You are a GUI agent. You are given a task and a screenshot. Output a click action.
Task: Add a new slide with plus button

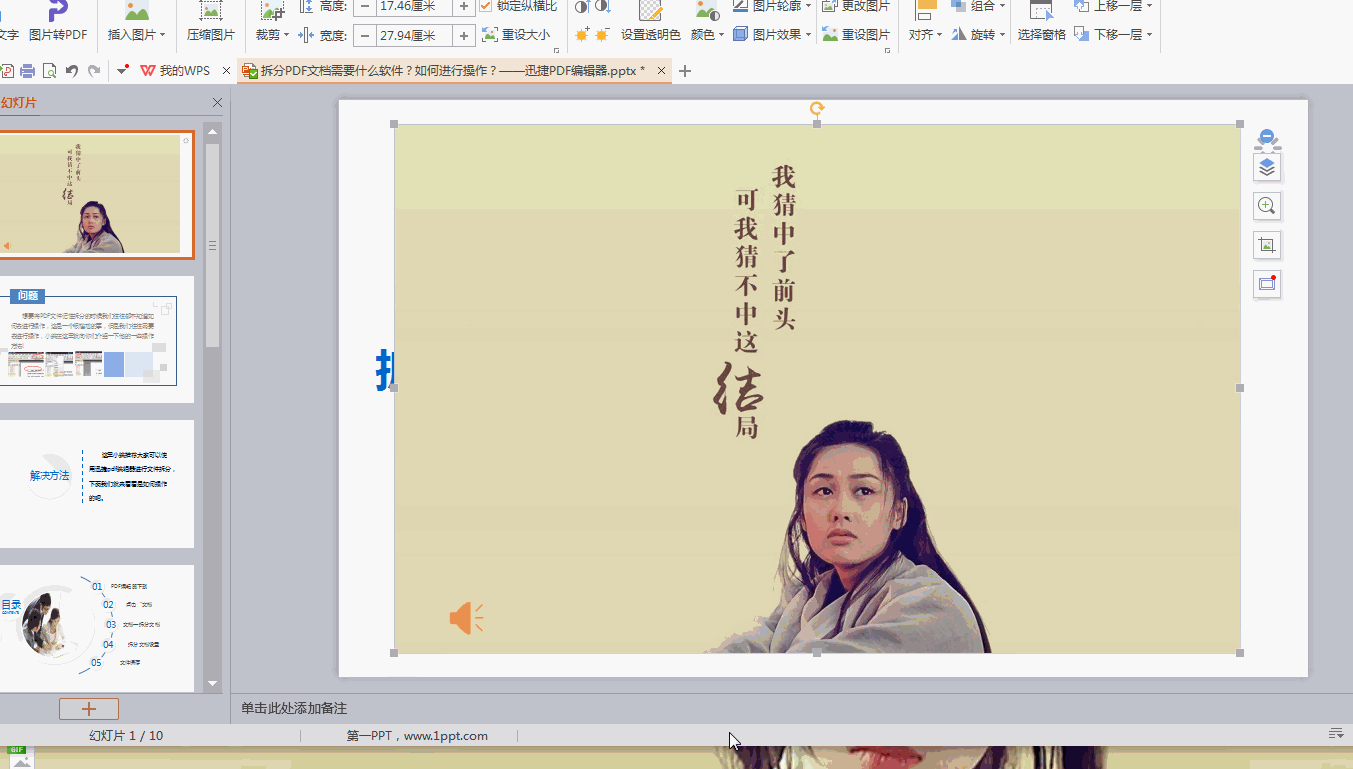89,709
